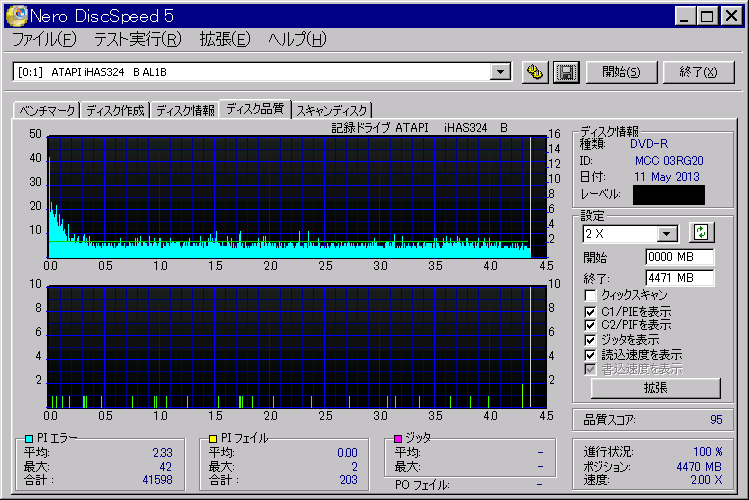The width and height of the screenshot is (749, 500).
Task: Select the ディスク品質 tab
Action: tap(255, 109)
